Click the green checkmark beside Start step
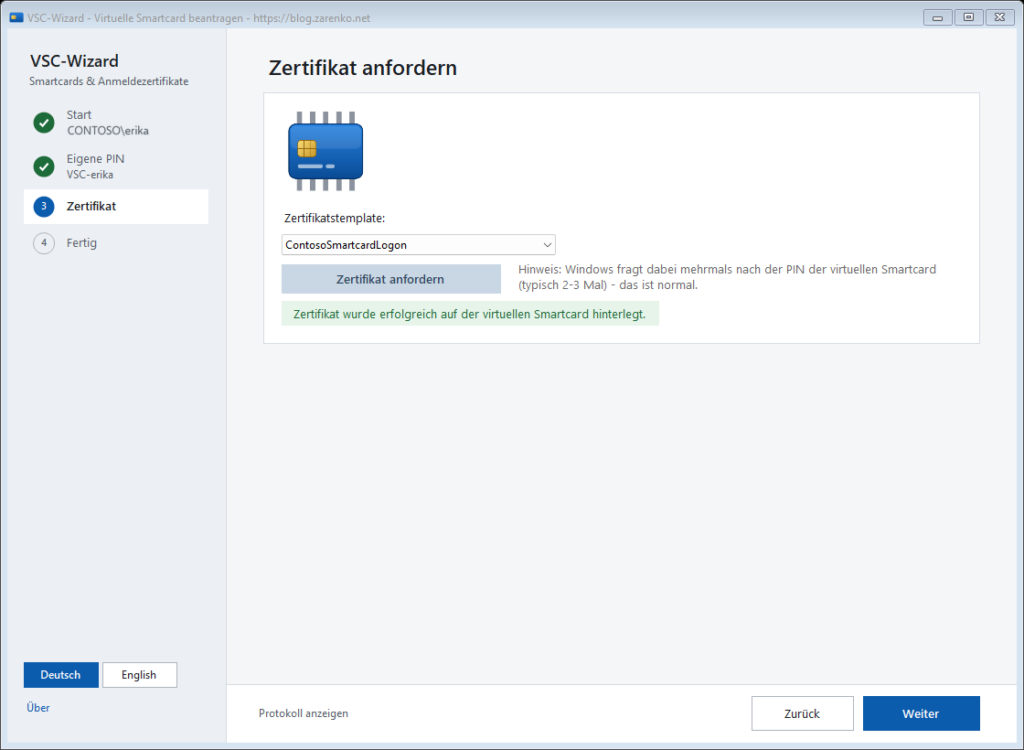This screenshot has width=1024, height=750. [44, 122]
